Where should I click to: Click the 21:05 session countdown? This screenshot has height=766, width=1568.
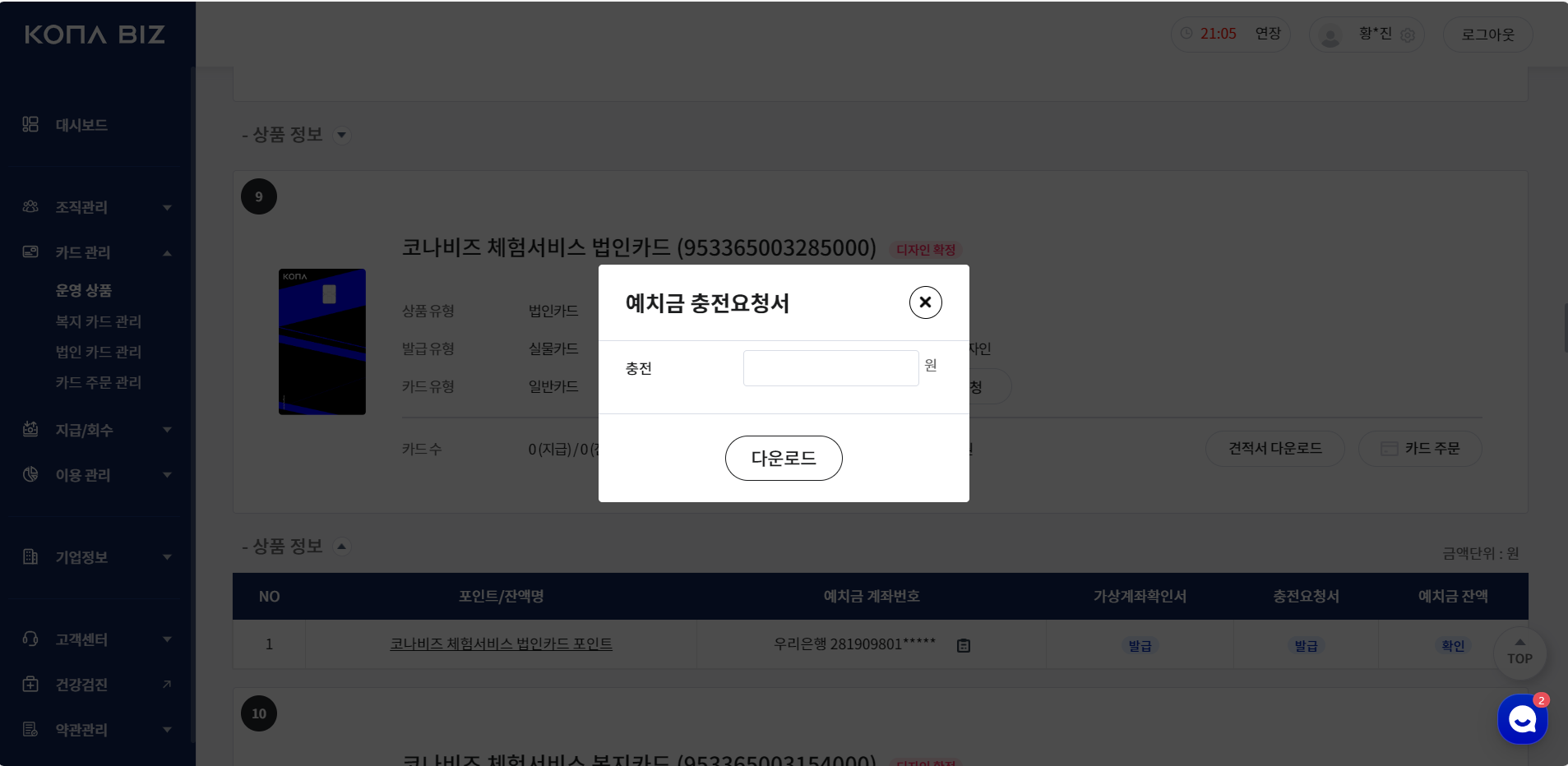tap(1218, 34)
